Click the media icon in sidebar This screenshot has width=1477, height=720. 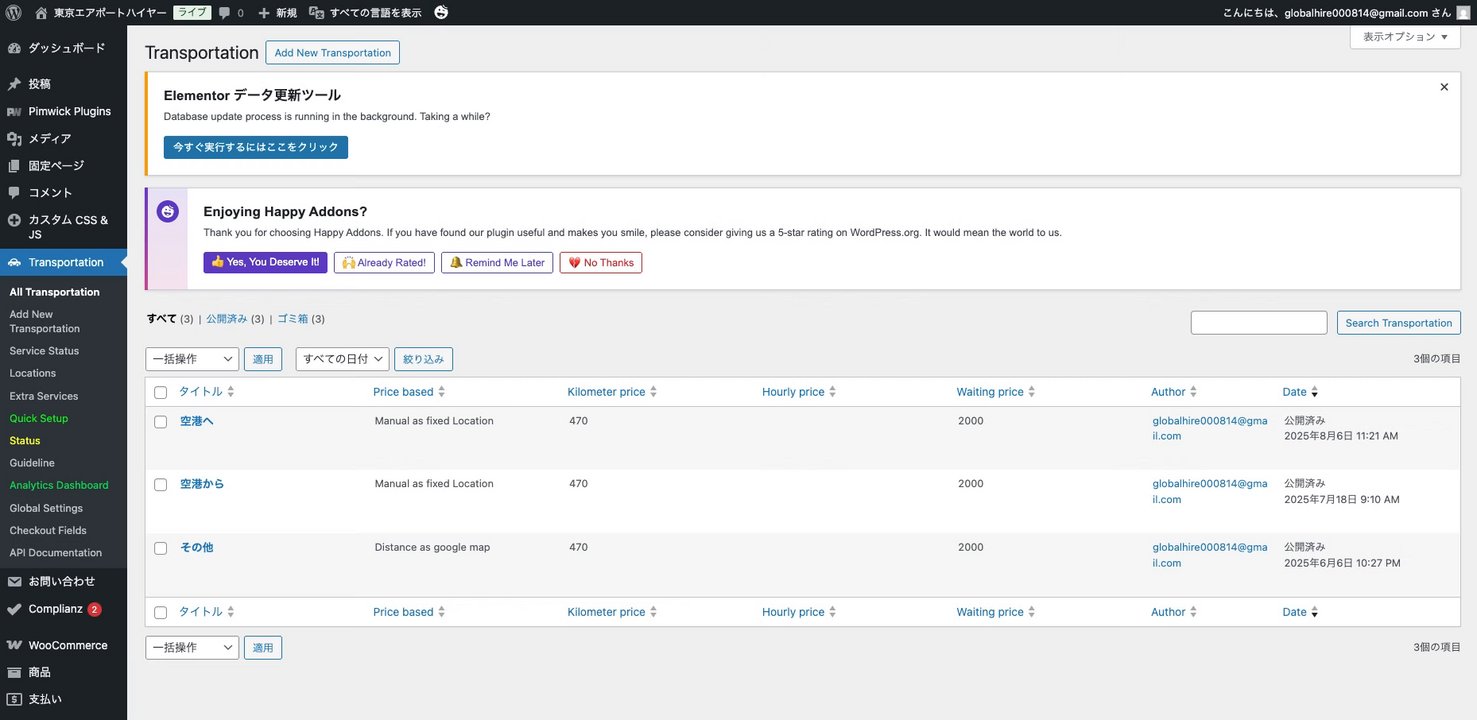tap(14, 138)
